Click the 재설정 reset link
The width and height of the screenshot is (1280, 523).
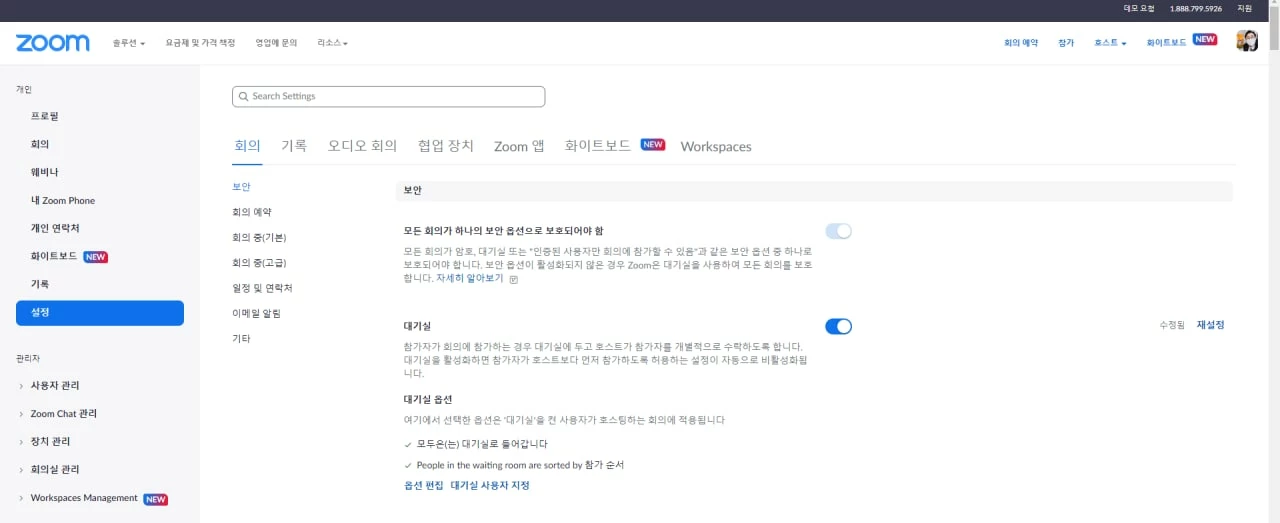tap(1211, 325)
